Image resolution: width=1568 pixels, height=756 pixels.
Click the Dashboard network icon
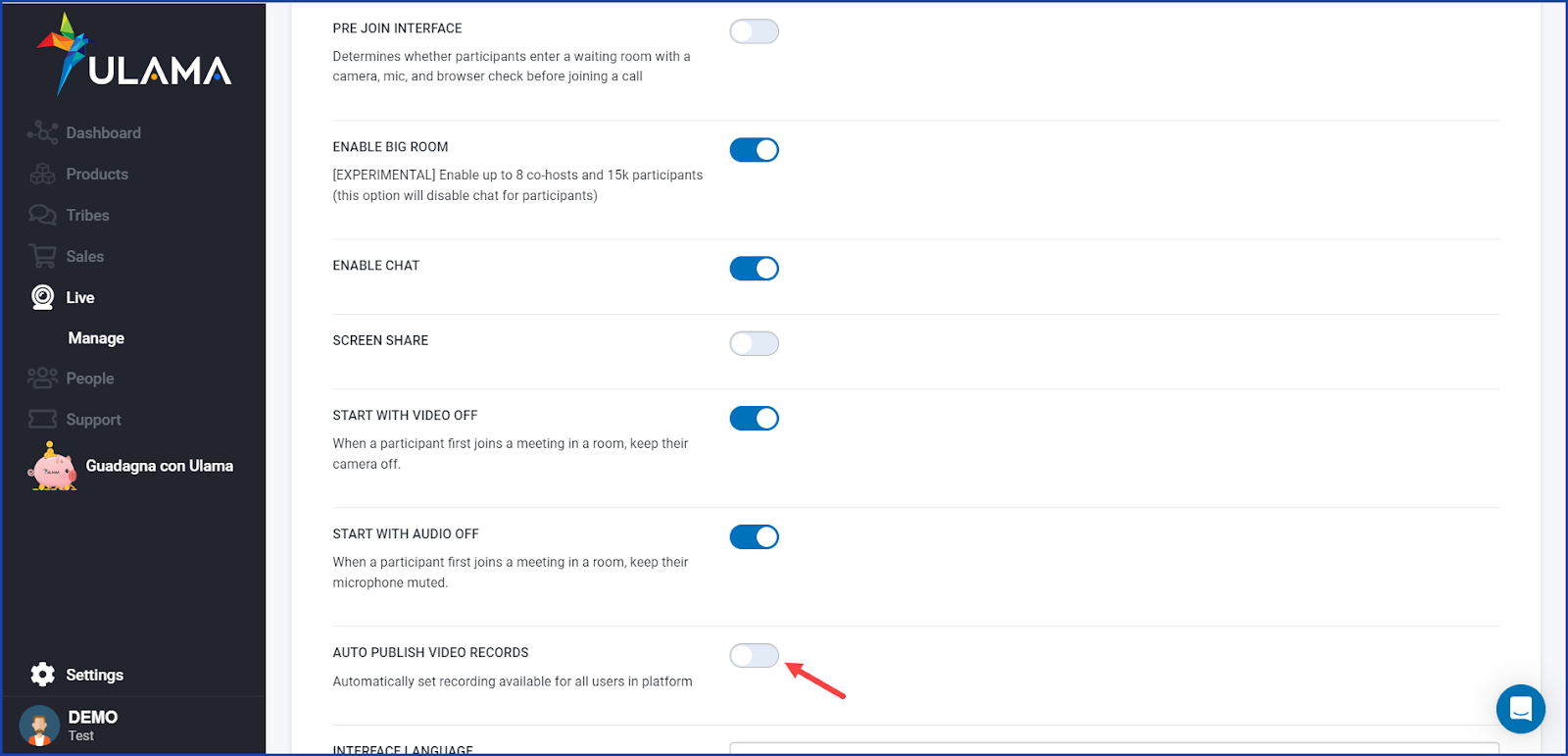(x=43, y=132)
